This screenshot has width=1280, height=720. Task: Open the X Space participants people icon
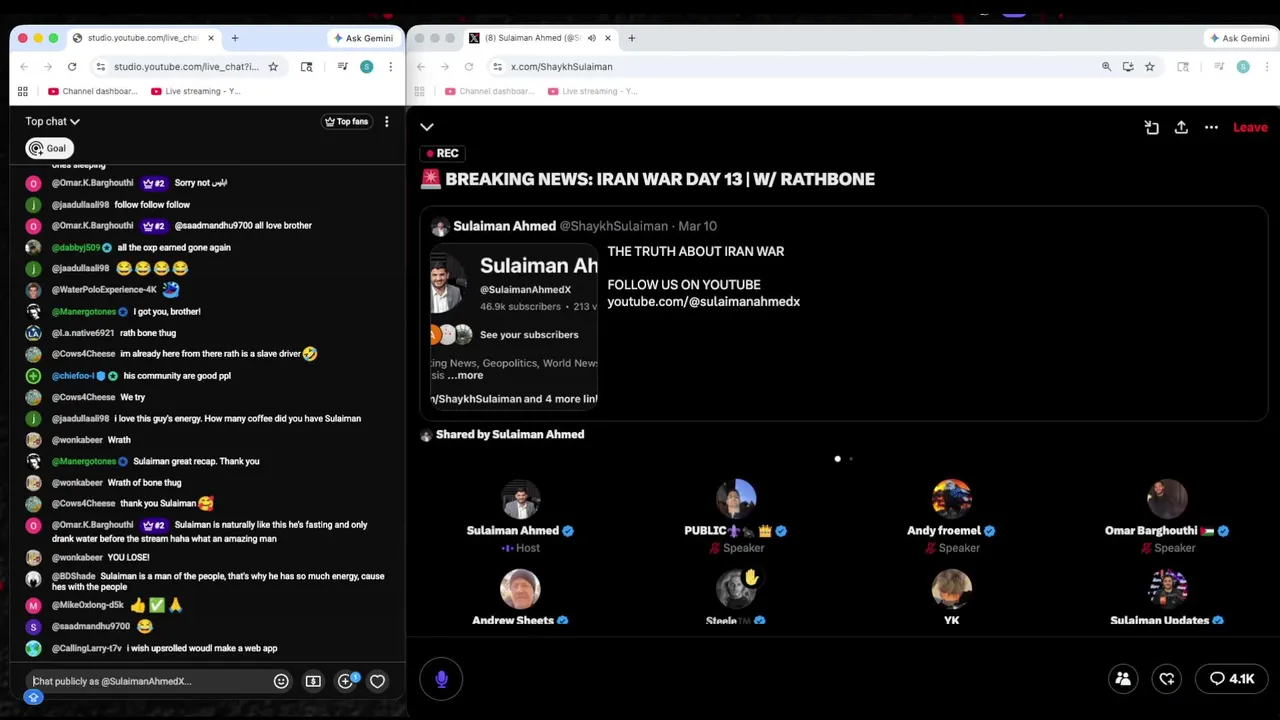pos(1123,679)
